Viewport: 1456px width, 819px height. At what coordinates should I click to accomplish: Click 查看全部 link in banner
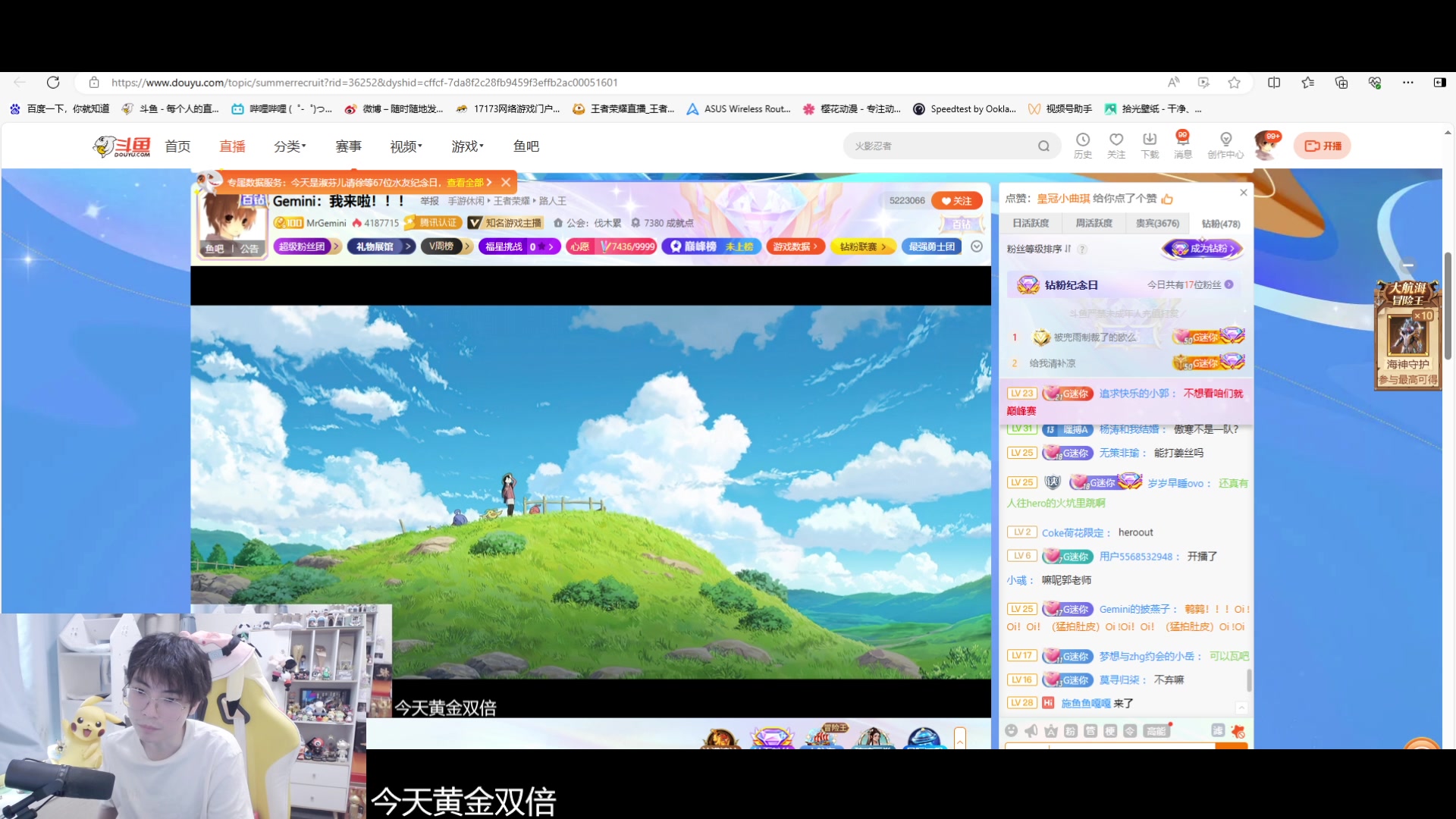(x=469, y=183)
